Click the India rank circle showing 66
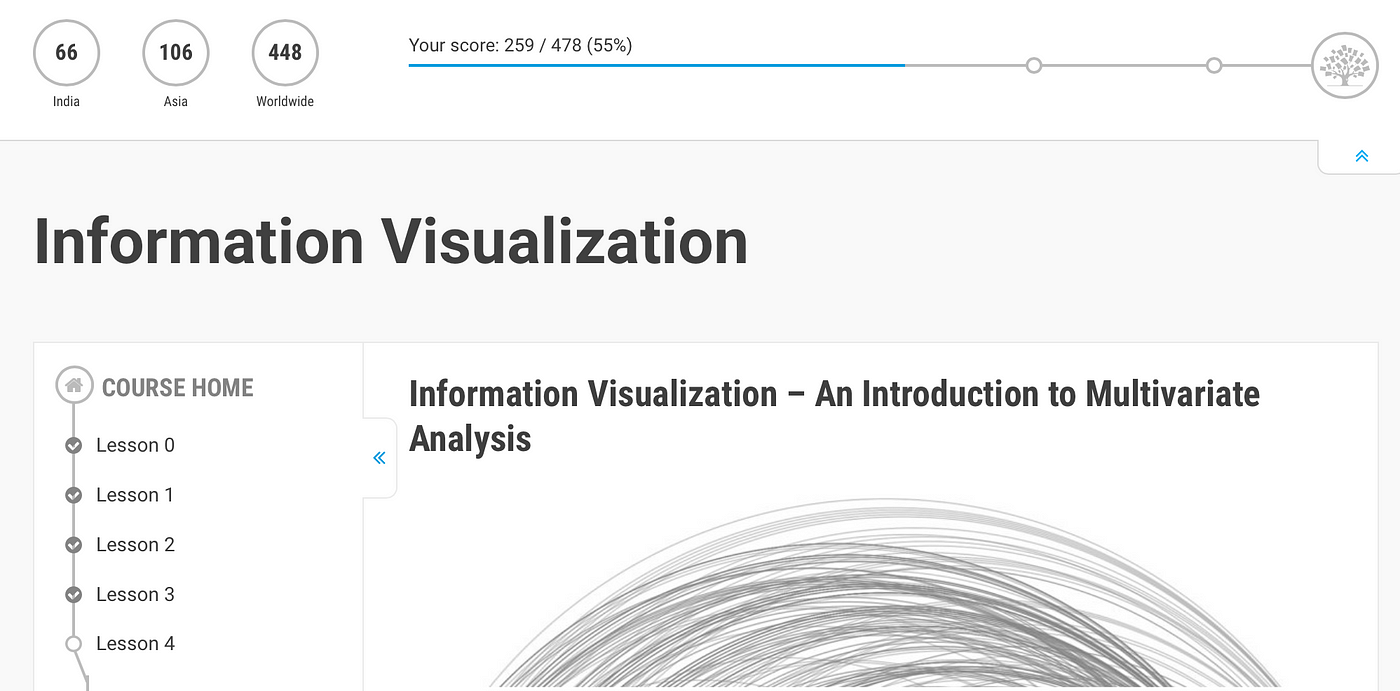Screen dimensions: 1400x691 point(66,52)
